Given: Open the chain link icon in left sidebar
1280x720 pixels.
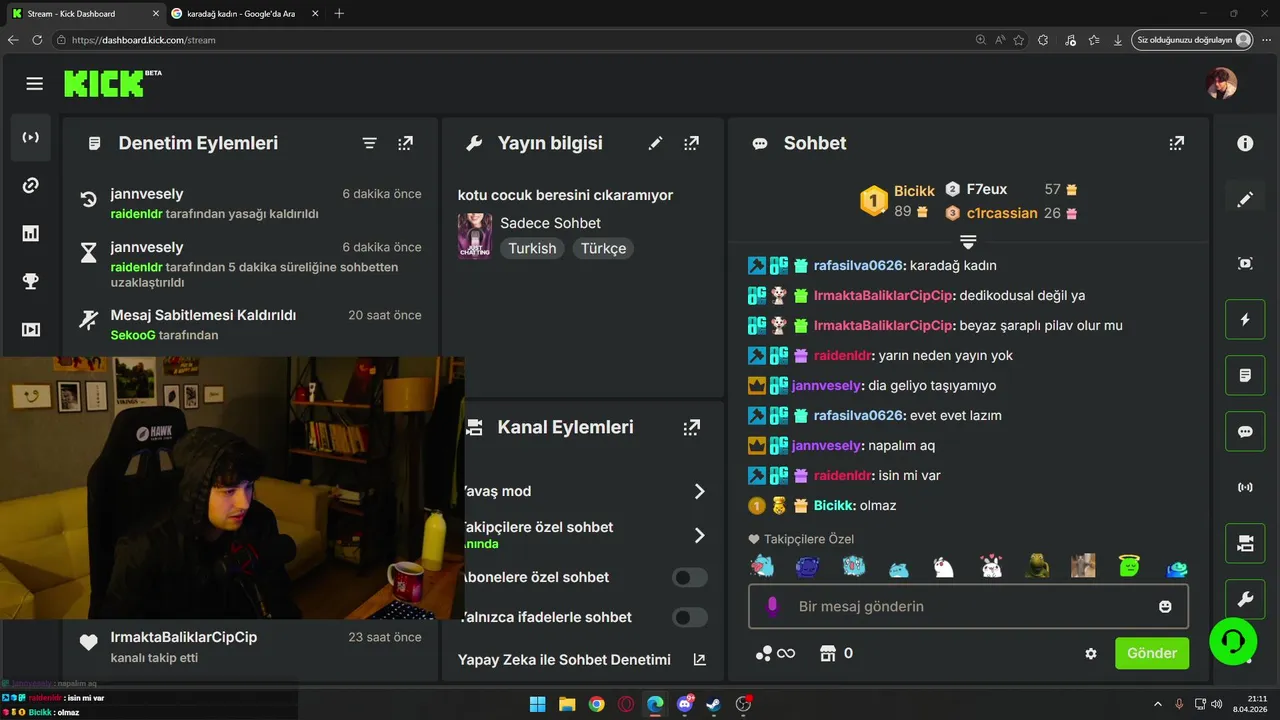Looking at the screenshot, I should click(x=31, y=185).
